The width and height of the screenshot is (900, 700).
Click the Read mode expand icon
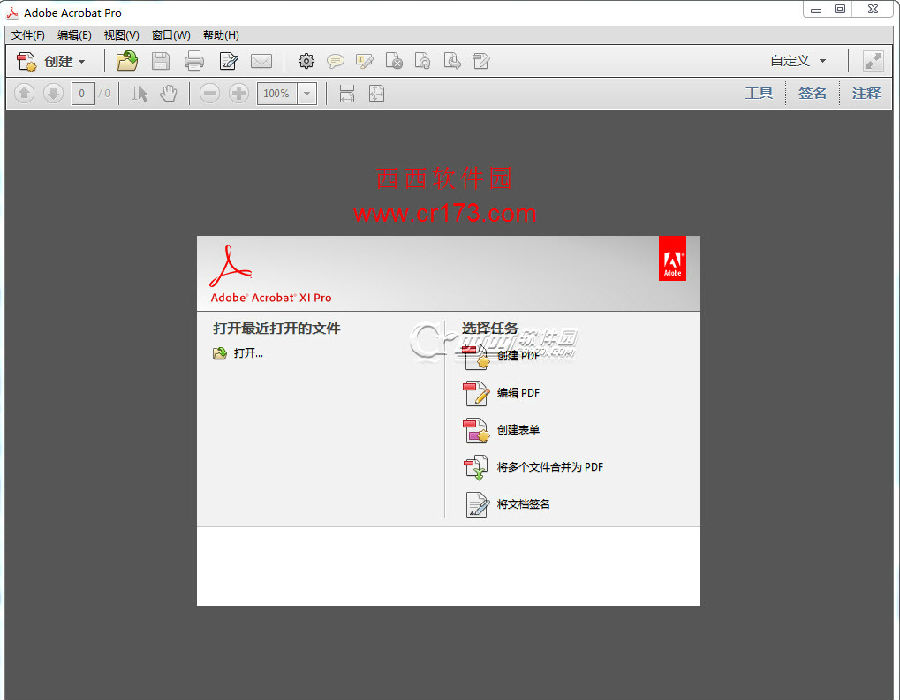tap(873, 61)
